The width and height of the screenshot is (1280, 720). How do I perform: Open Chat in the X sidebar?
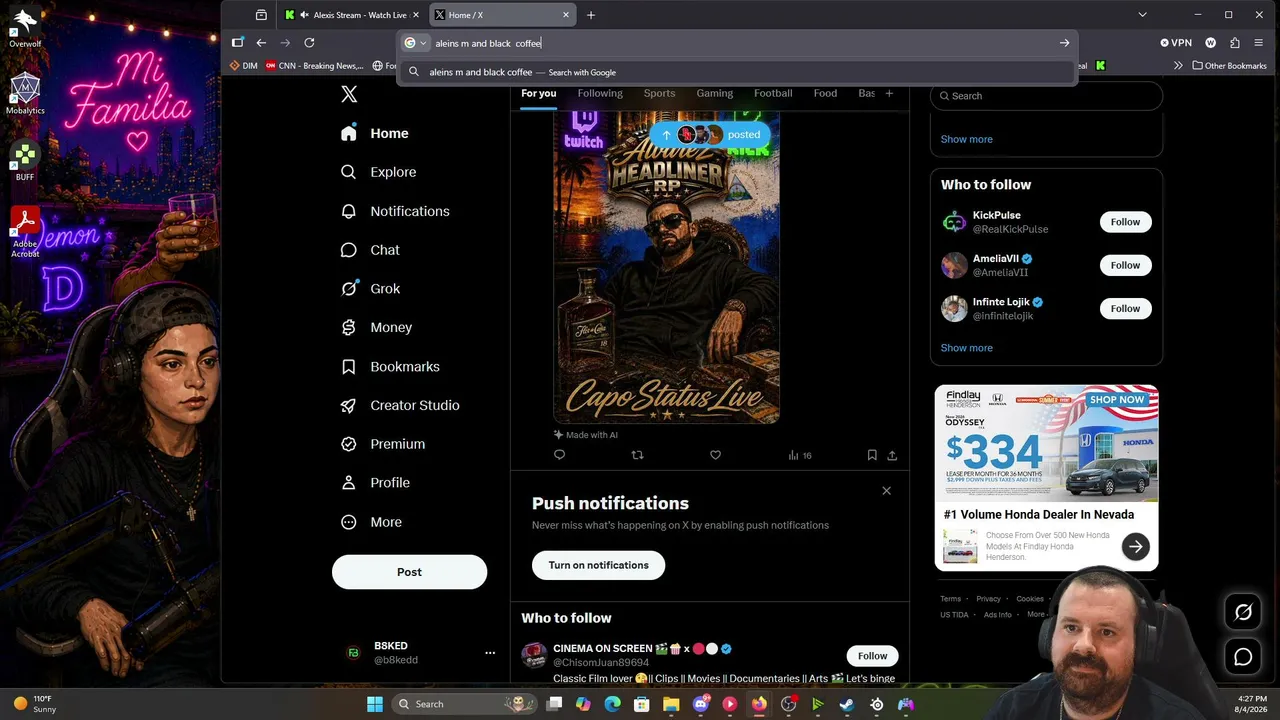(370, 250)
